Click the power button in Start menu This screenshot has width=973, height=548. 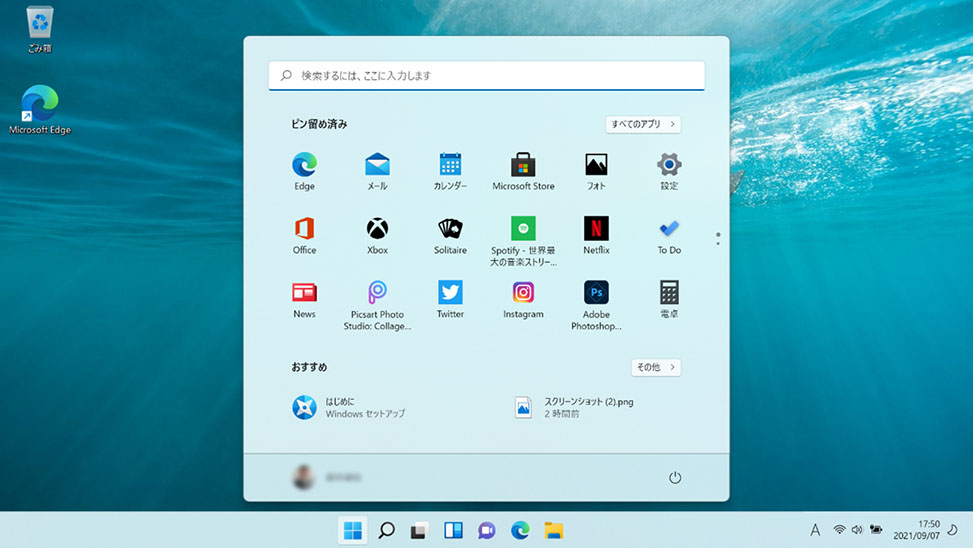coord(675,477)
